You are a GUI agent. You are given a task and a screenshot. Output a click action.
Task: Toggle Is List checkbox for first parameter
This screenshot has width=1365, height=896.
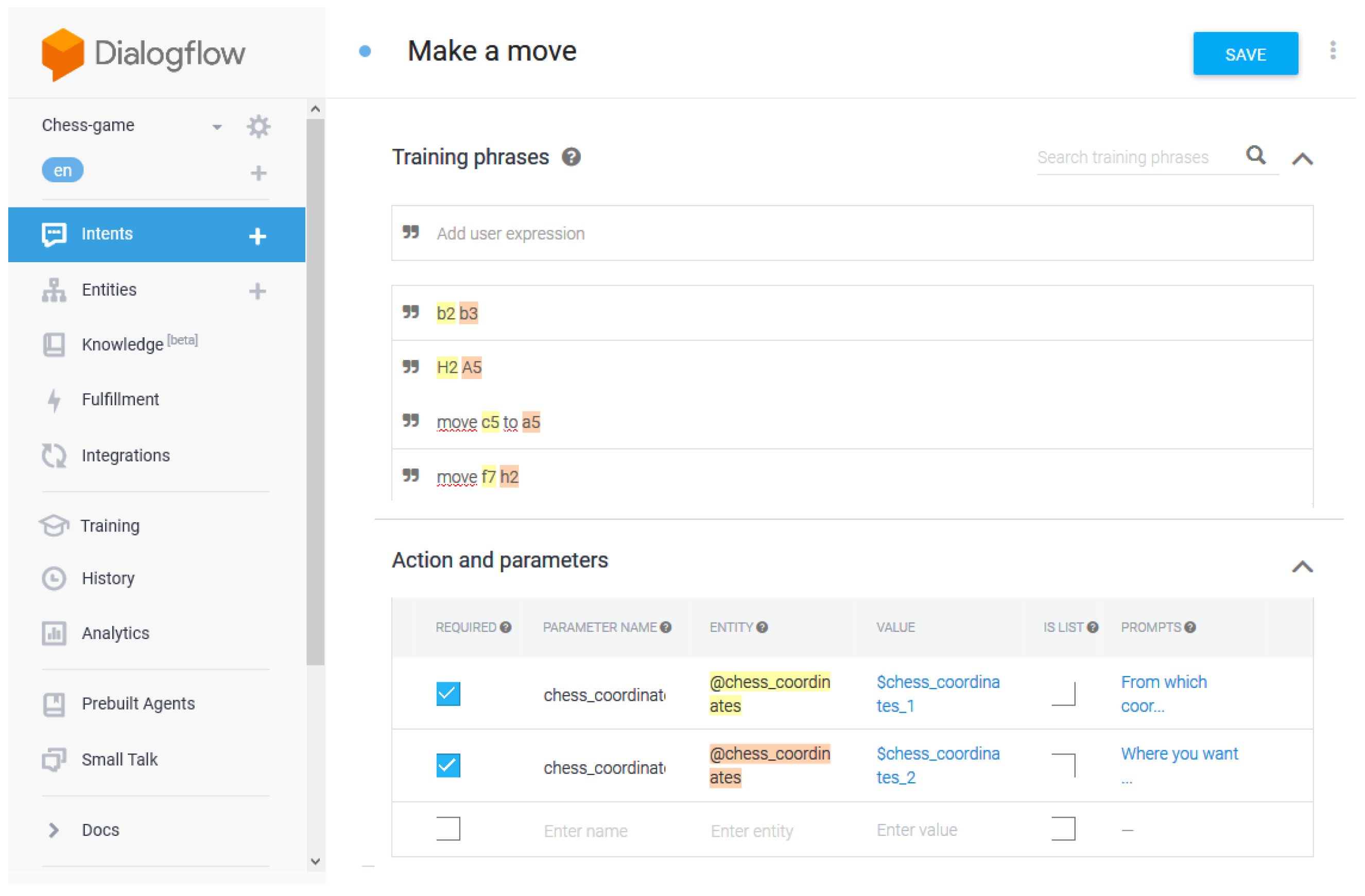pos(1063,694)
